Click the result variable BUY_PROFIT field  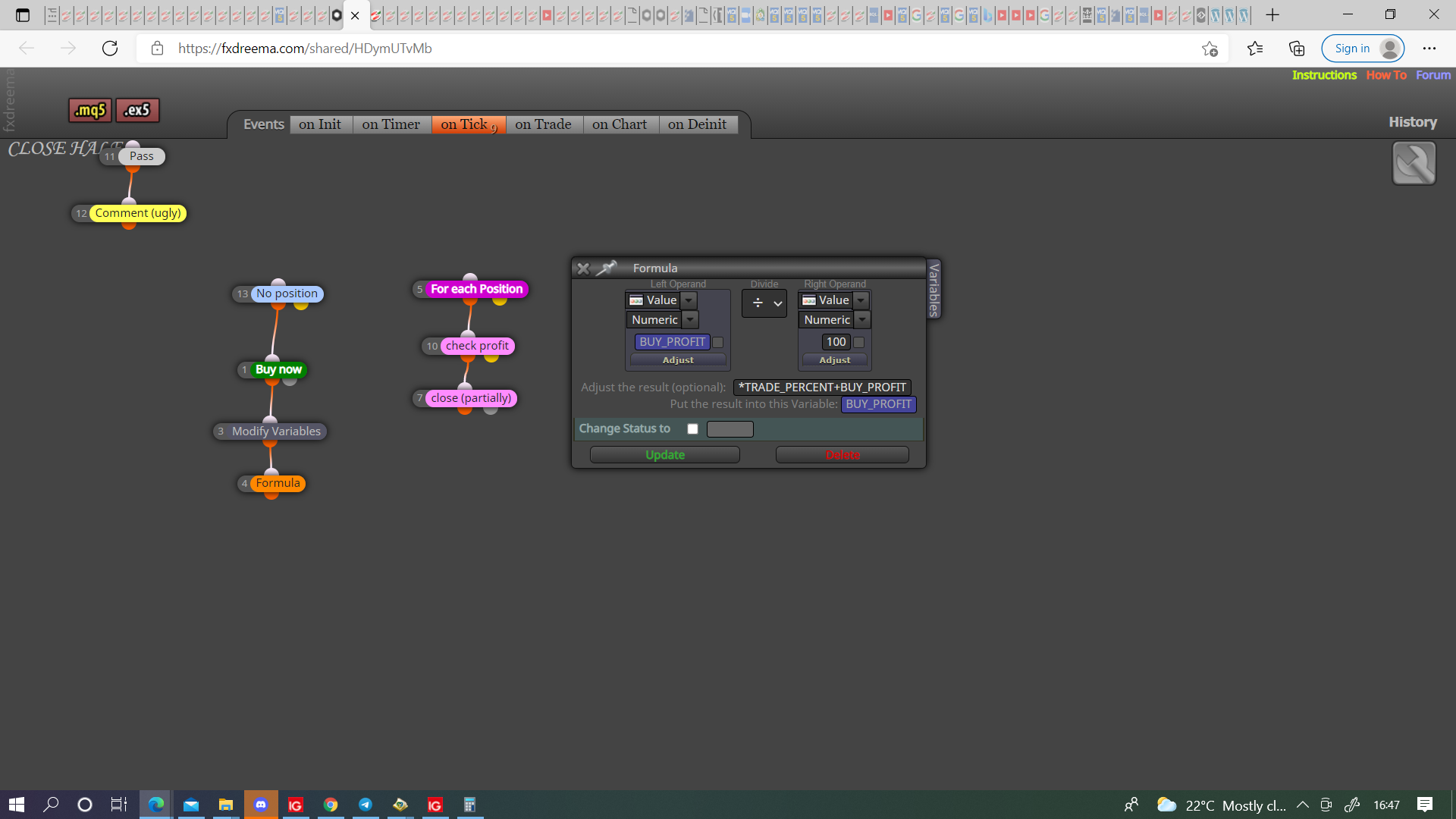point(878,404)
